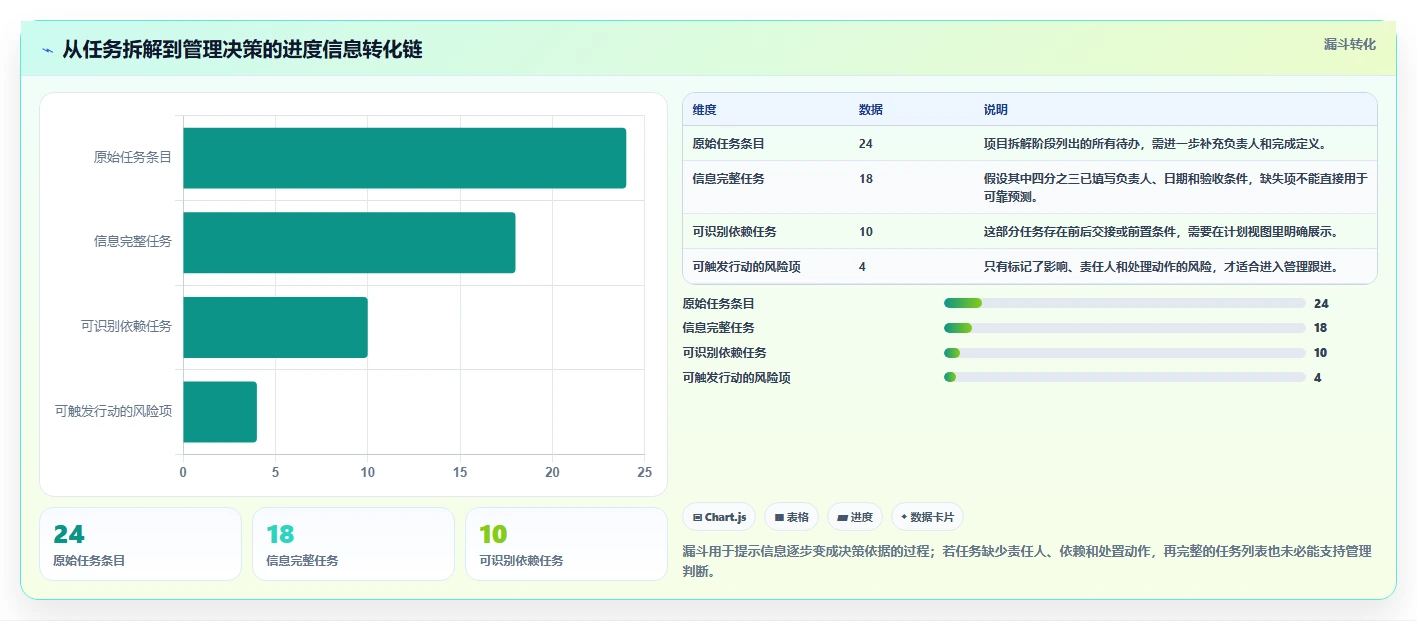Viewport: 1417px width, 621px height.
Task: Click table cell 可触发行动的风险项
Action: (746, 267)
